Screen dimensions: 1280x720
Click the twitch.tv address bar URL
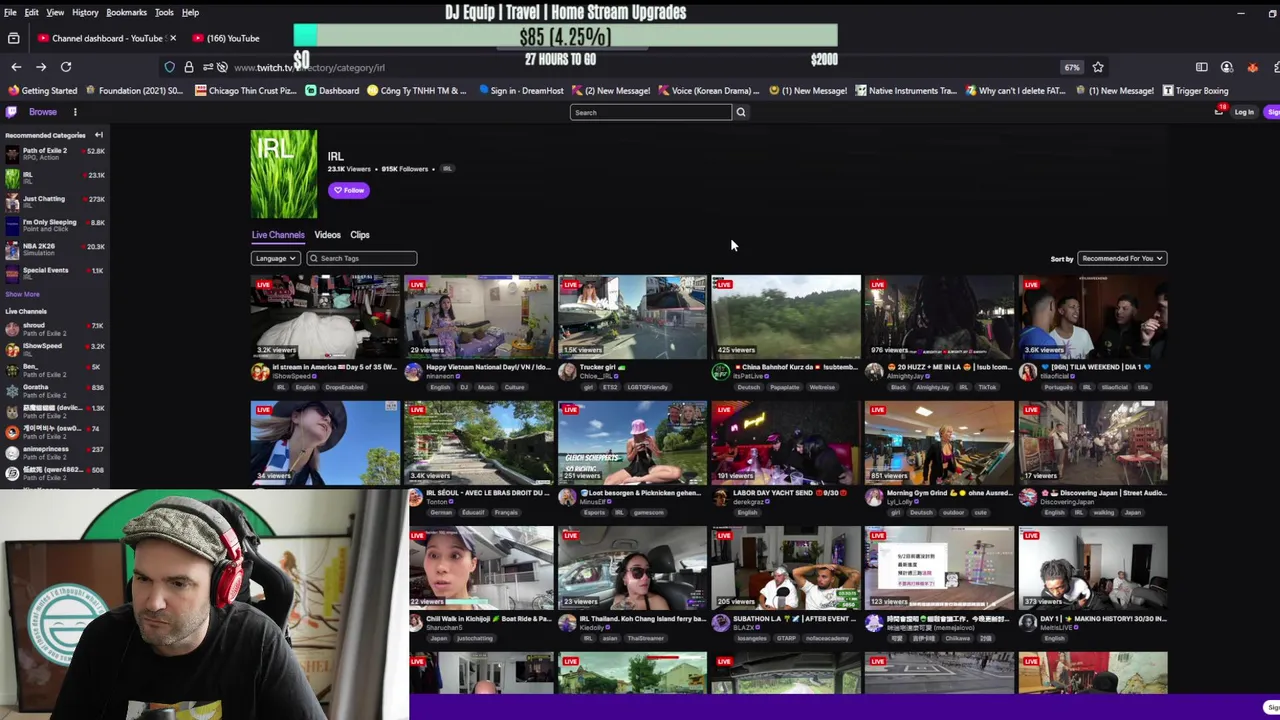coord(309,67)
